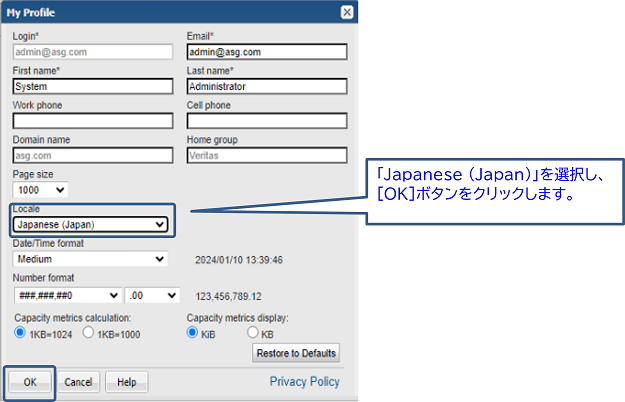Click the Work phone field
Image resolution: width=625 pixels, height=402 pixels.
point(92,121)
